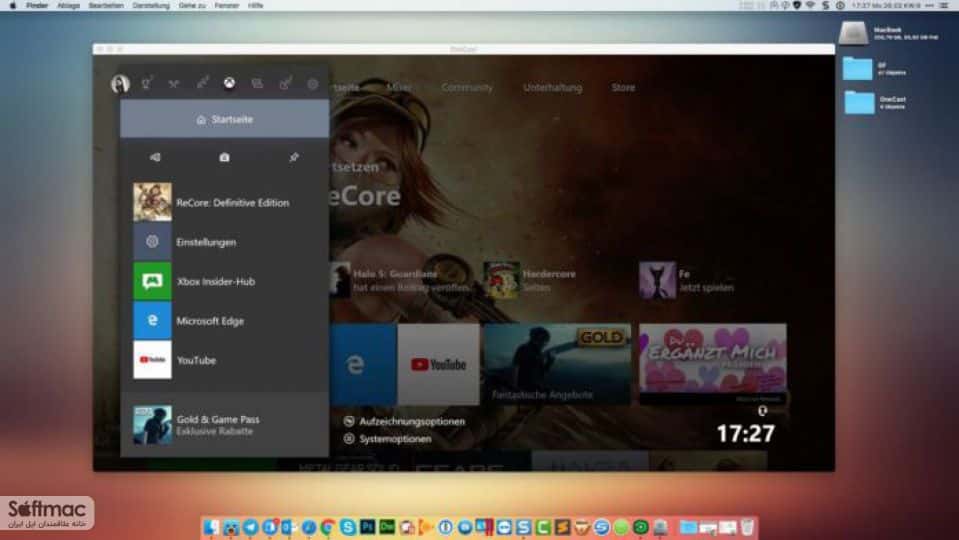Switch to the Store dashboard tab
959x540 pixels.
pyautogui.click(x=623, y=87)
